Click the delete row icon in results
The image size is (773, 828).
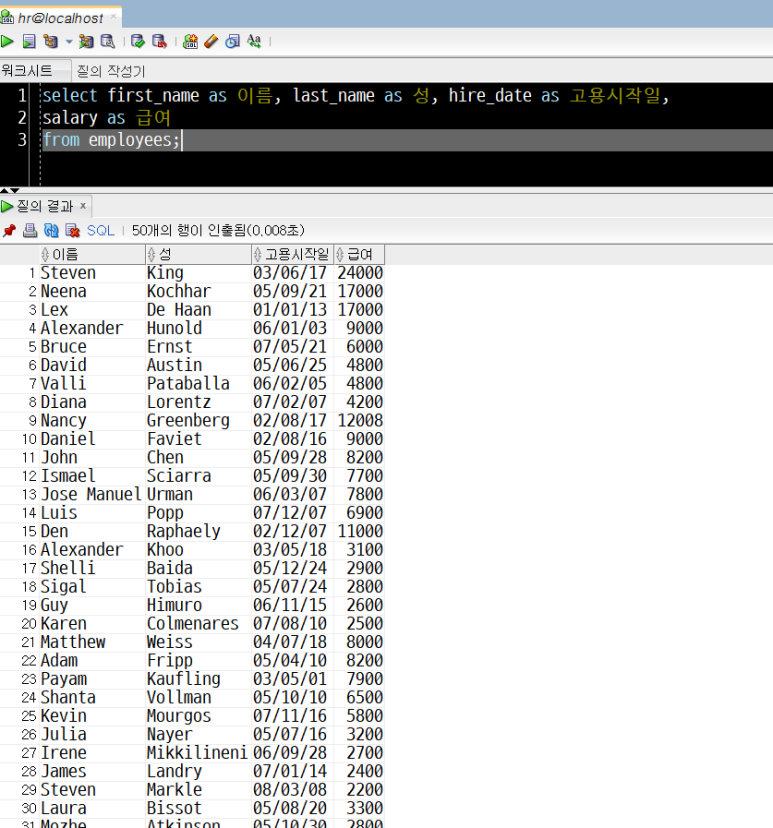(x=72, y=230)
